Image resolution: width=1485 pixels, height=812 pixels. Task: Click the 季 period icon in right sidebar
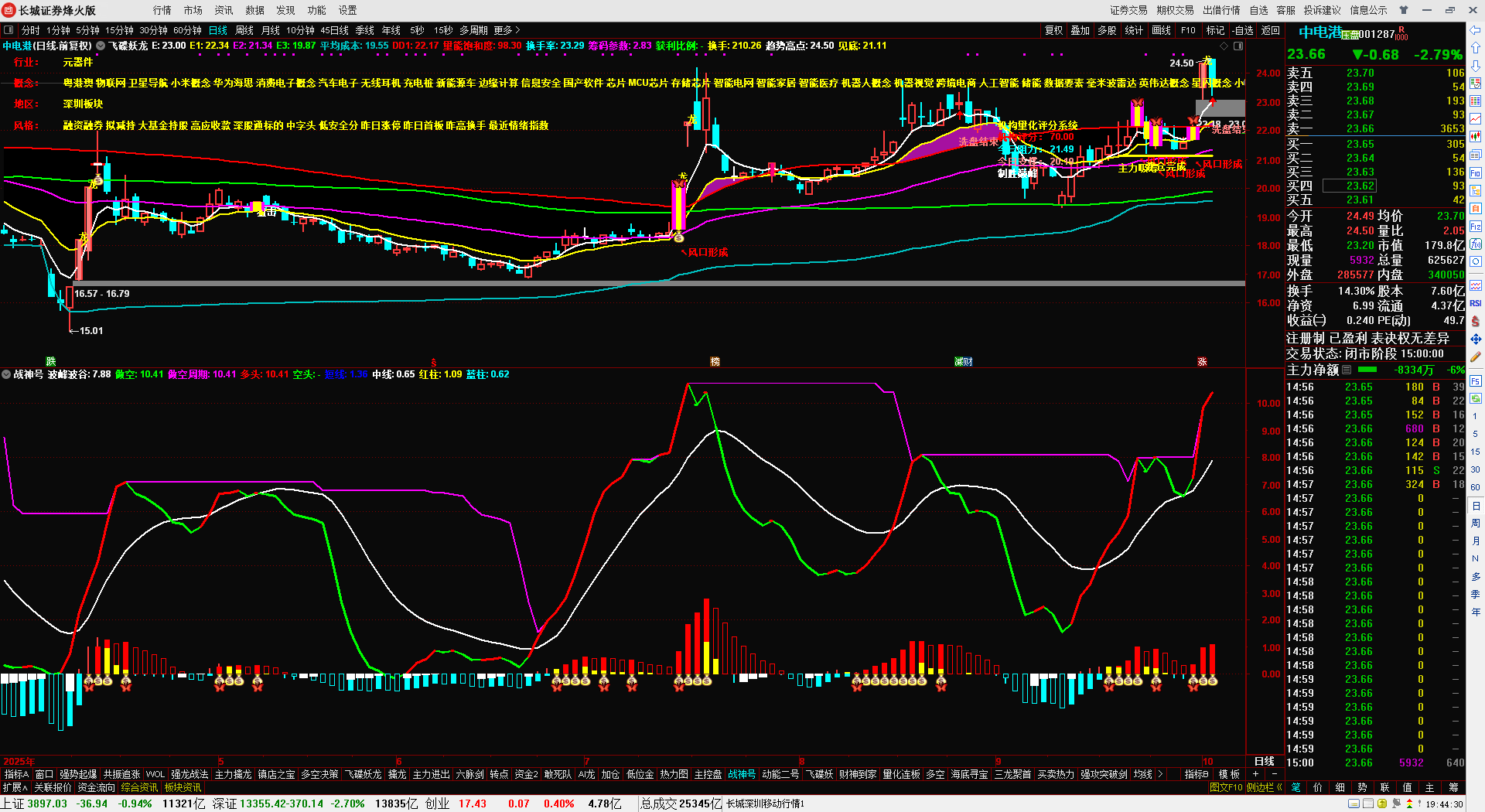click(x=1476, y=594)
